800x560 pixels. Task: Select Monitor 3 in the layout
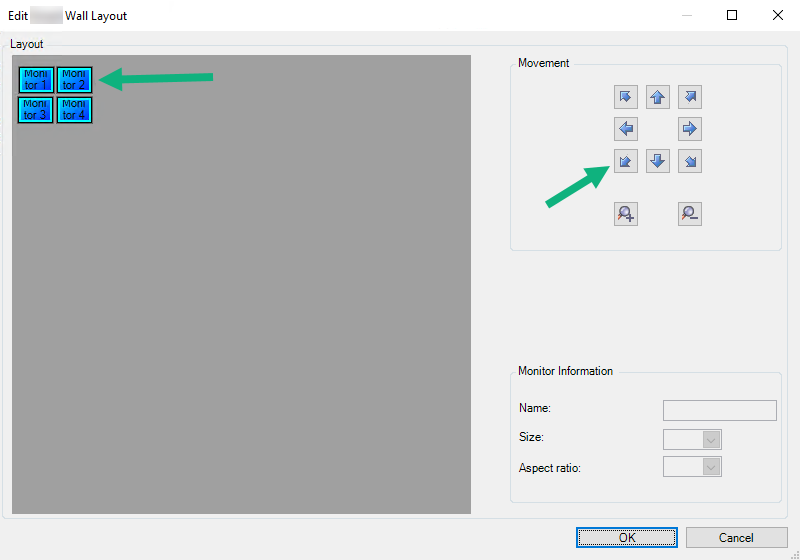(36, 109)
